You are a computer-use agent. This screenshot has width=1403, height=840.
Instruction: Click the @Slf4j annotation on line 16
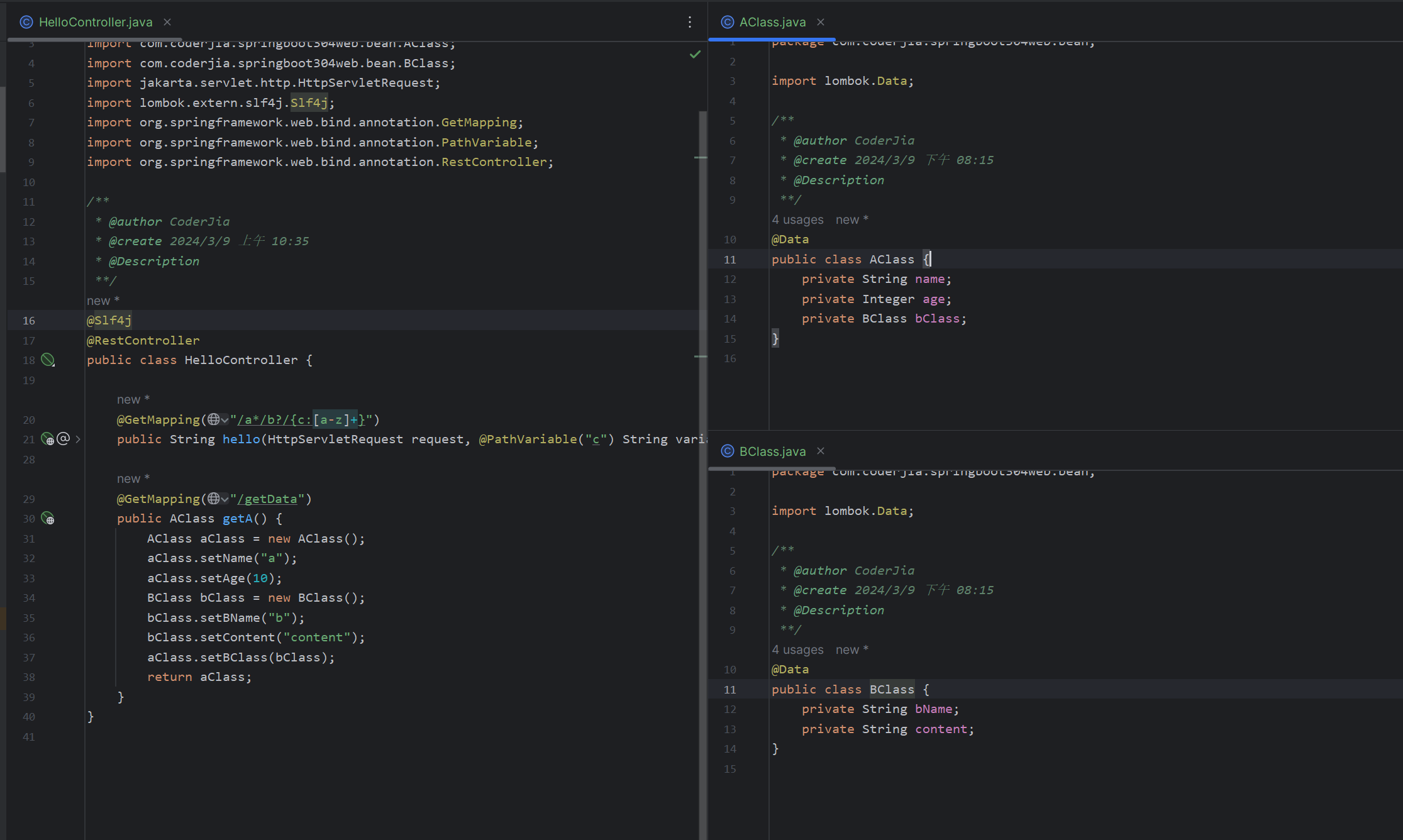point(109,320)
